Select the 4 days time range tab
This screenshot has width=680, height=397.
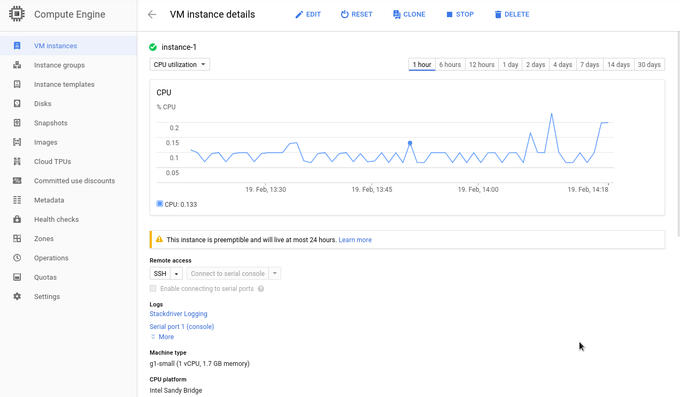(562, 64)
